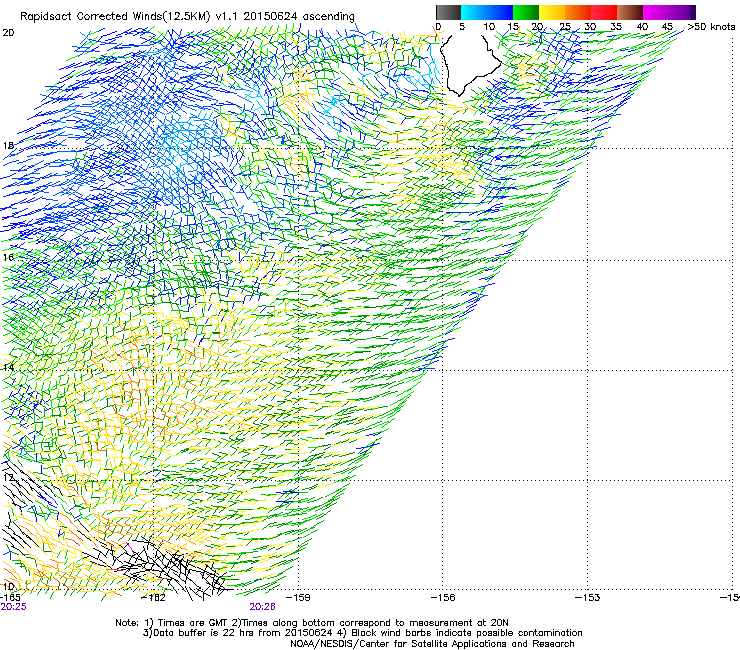Click the '-165' longitude label

[x=10, y=598]
